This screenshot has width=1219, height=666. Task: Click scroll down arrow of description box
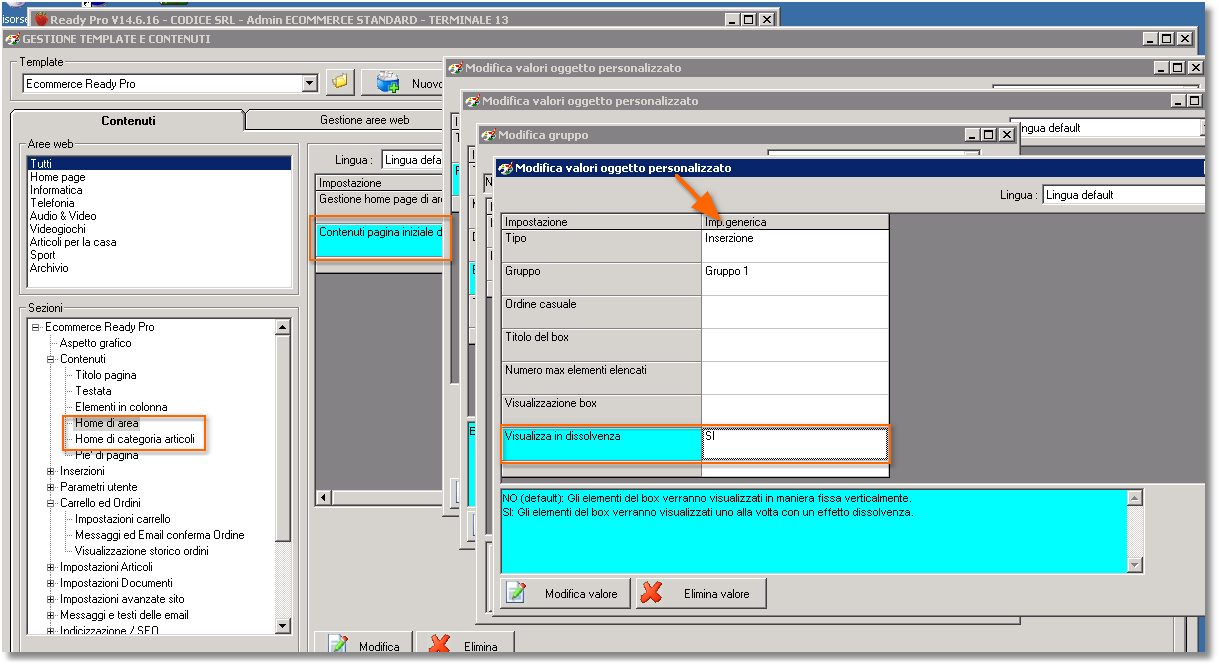point(1134,565)
